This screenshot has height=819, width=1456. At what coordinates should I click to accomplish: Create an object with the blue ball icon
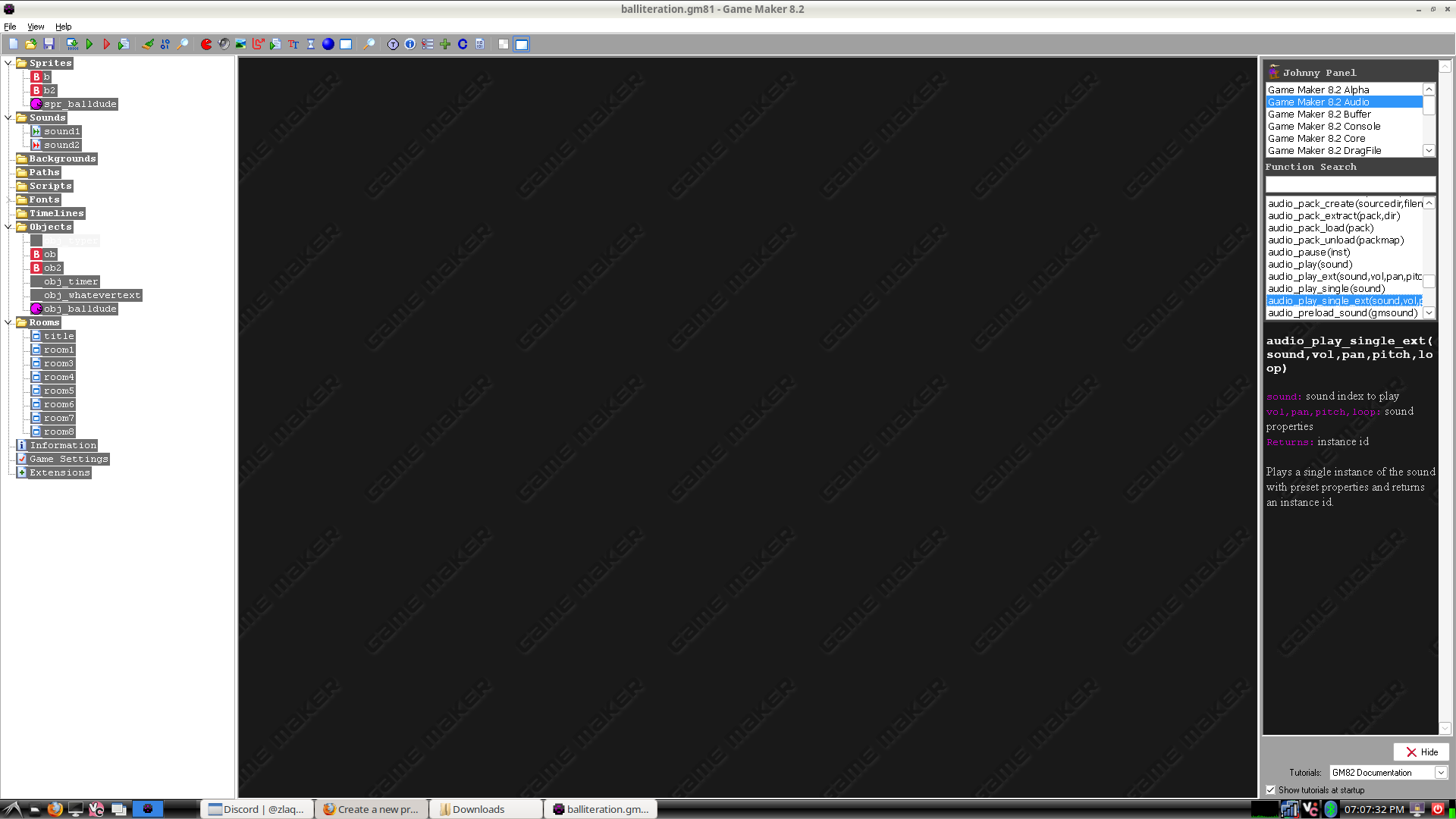pos(328,45)
